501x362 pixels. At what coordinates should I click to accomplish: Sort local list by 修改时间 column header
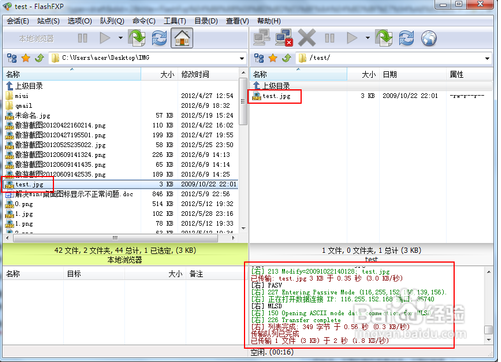coord(208,74)
